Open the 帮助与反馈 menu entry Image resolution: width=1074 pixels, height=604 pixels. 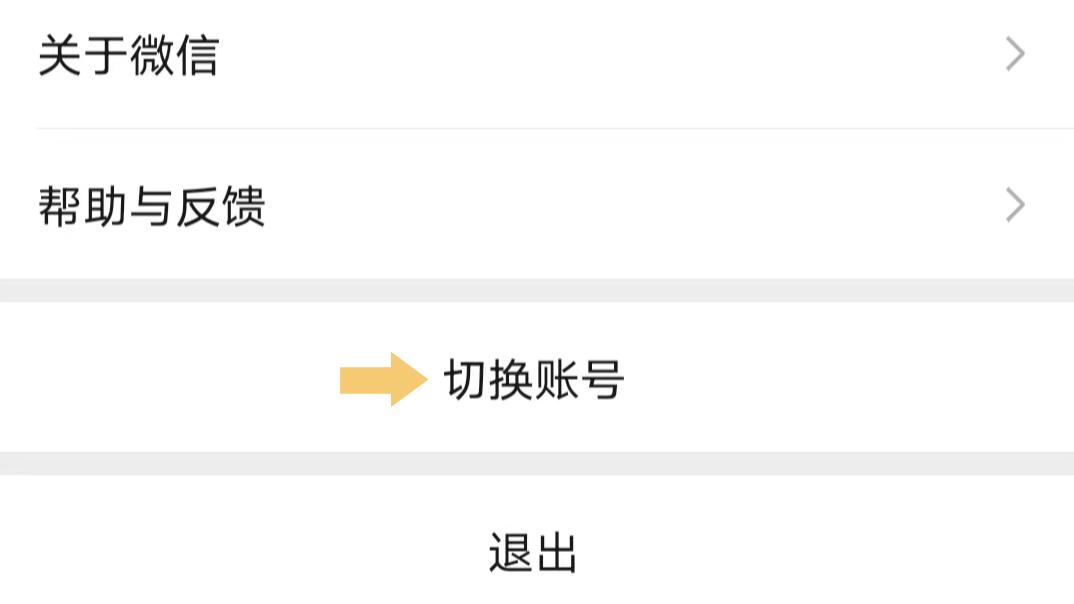(x=151, y=207)
